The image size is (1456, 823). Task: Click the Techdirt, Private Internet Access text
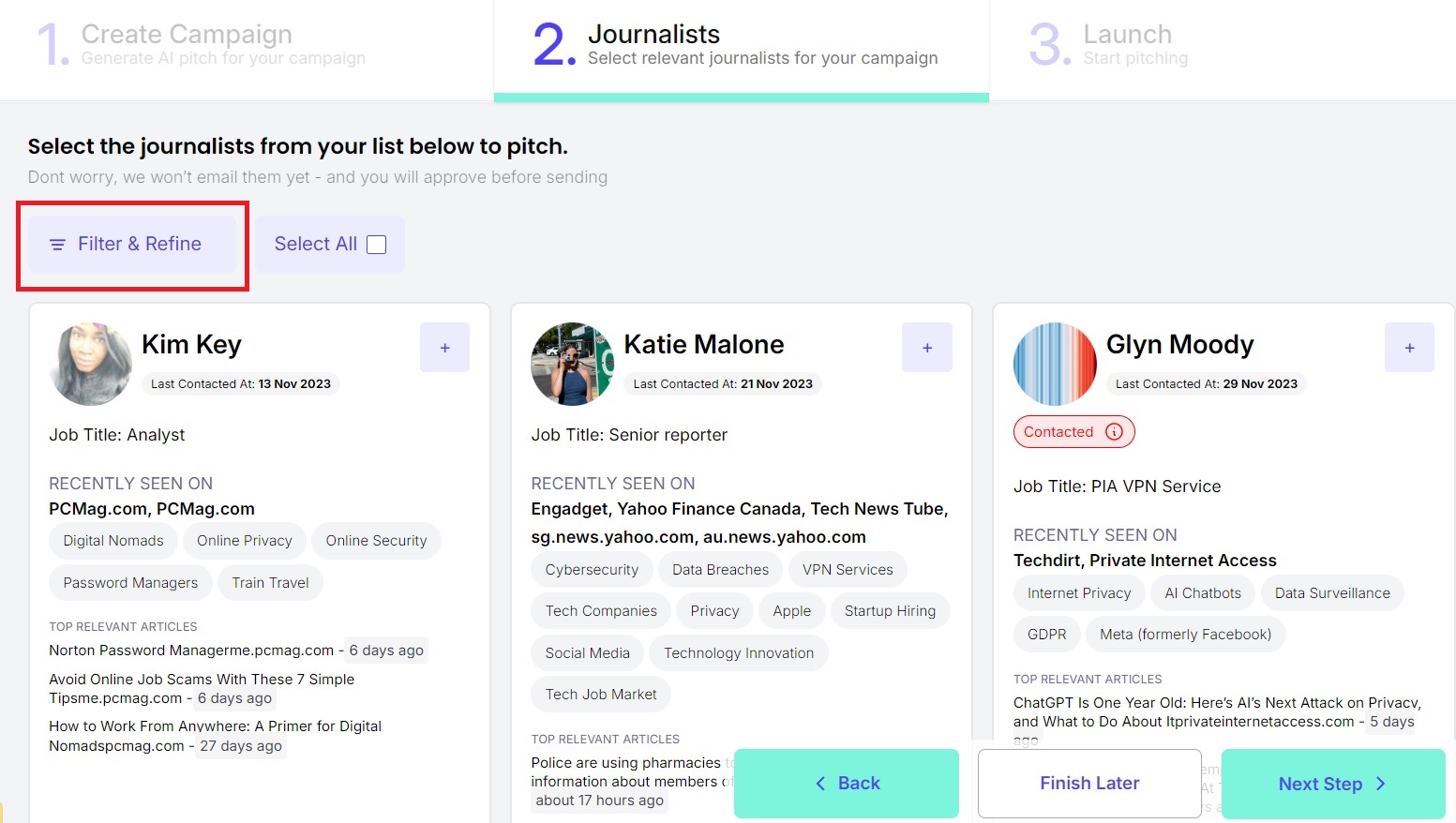click(x=1145, y=561)
